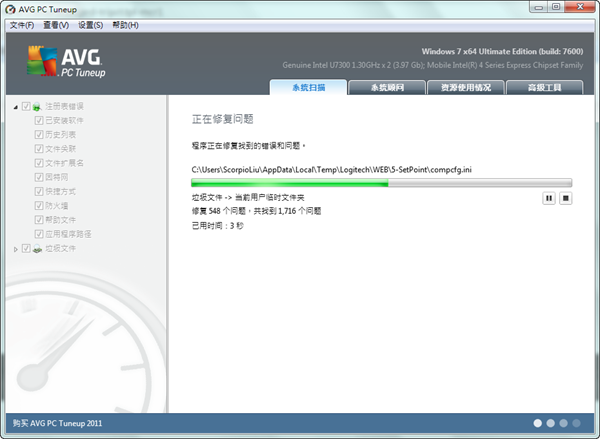
Task: Click the green repair progress bar
Action: pyautogui.click(x=382, y=183)
